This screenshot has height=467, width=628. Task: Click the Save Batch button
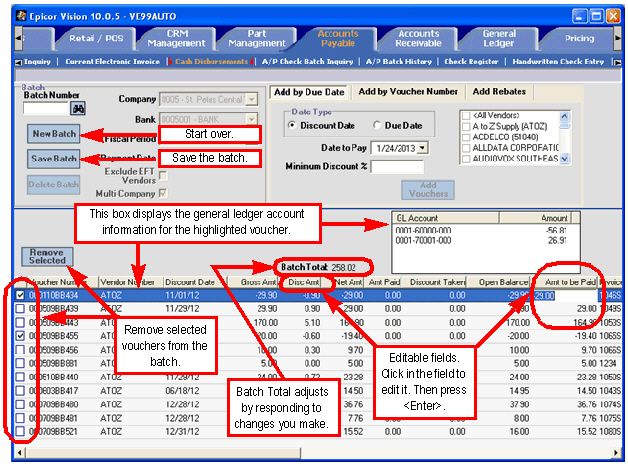[54, 159]
